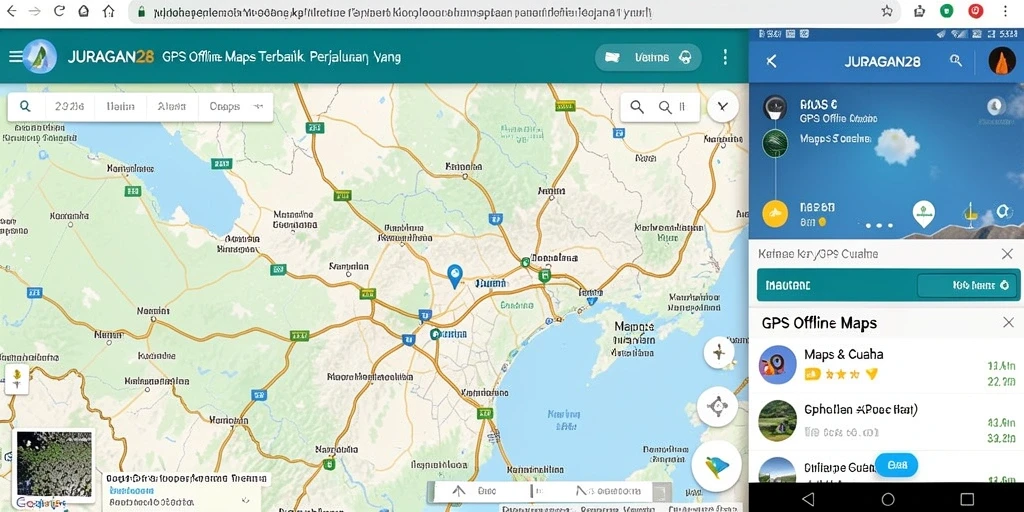The width and height of the screenshot is (1024, 512).
Task: Click the search icon in left map toolbar
Action: [x=25, y=106]
